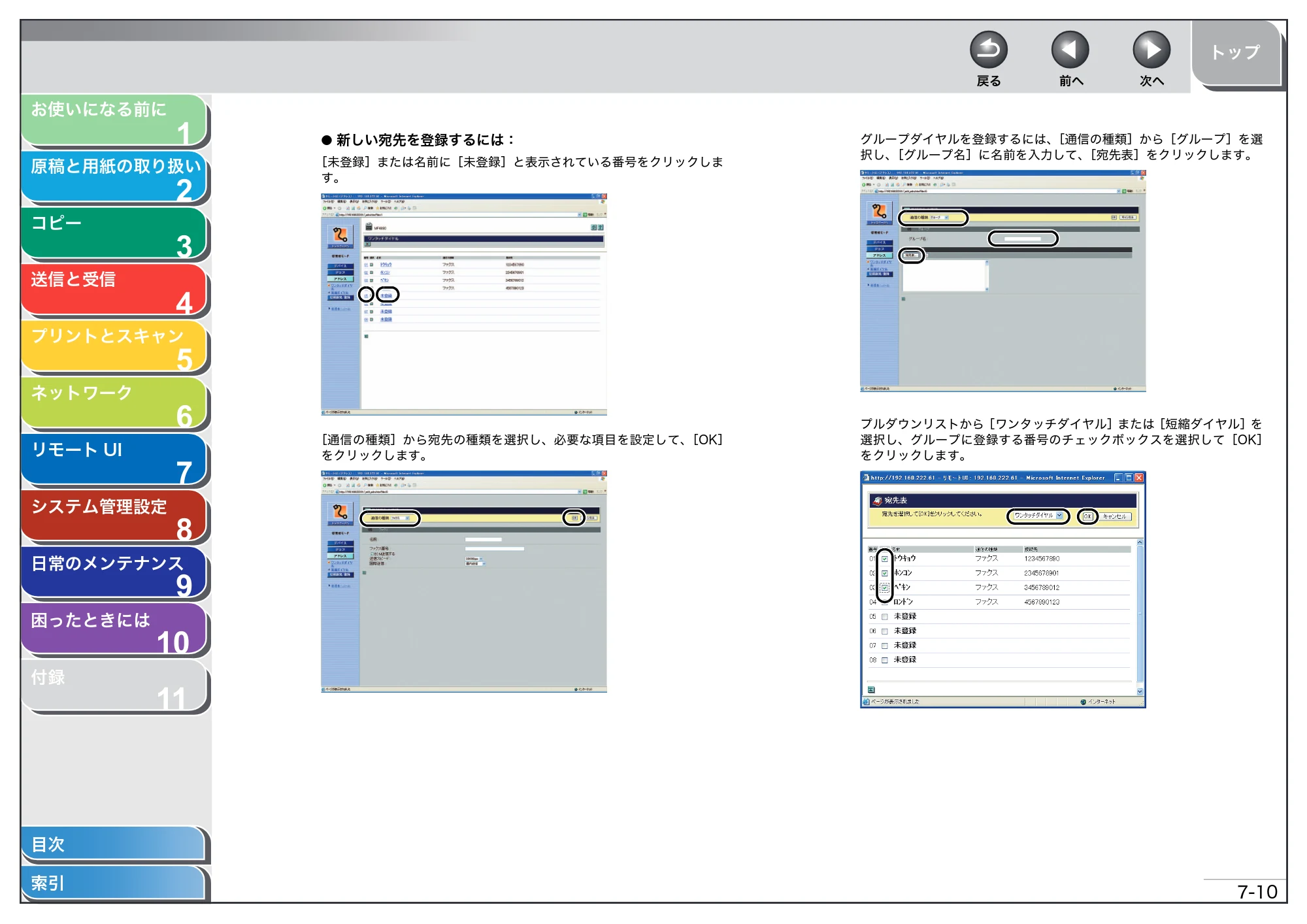Click the 宛先表 address book header icon
Viewport: 1307px width, 924px height.
pyautogui.click(x=877, y=501)
